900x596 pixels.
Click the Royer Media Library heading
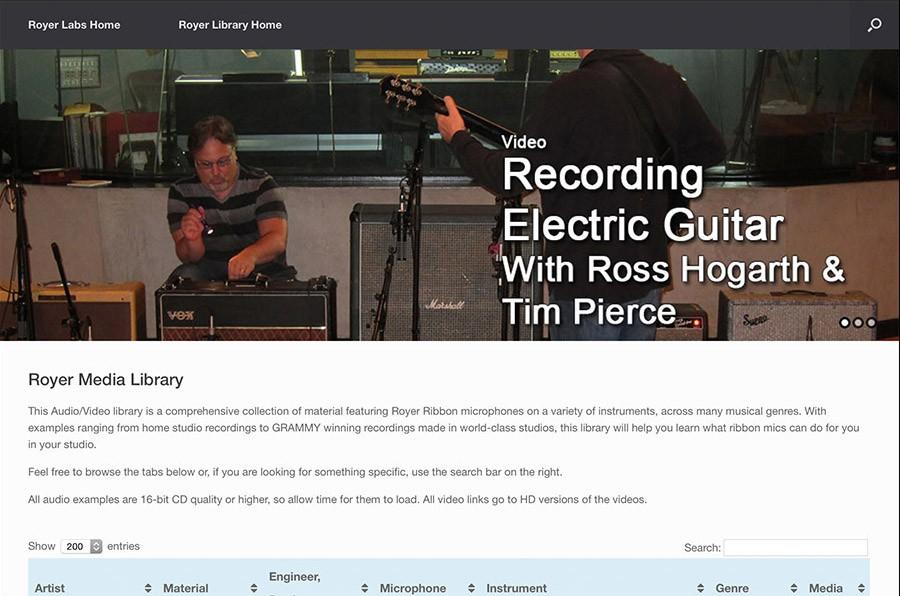click(106, 380)
